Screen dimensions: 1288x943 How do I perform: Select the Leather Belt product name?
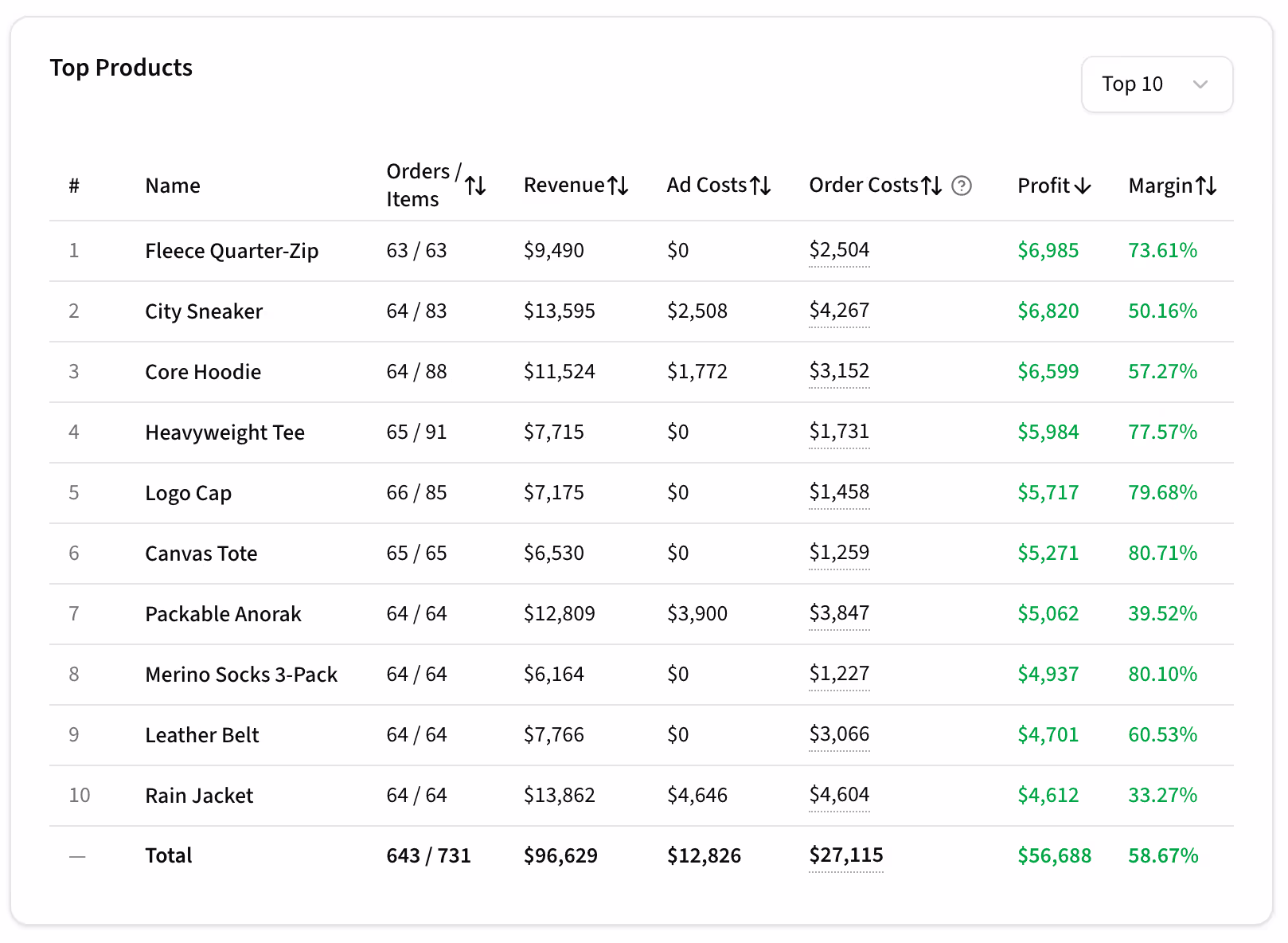point(202,735)
